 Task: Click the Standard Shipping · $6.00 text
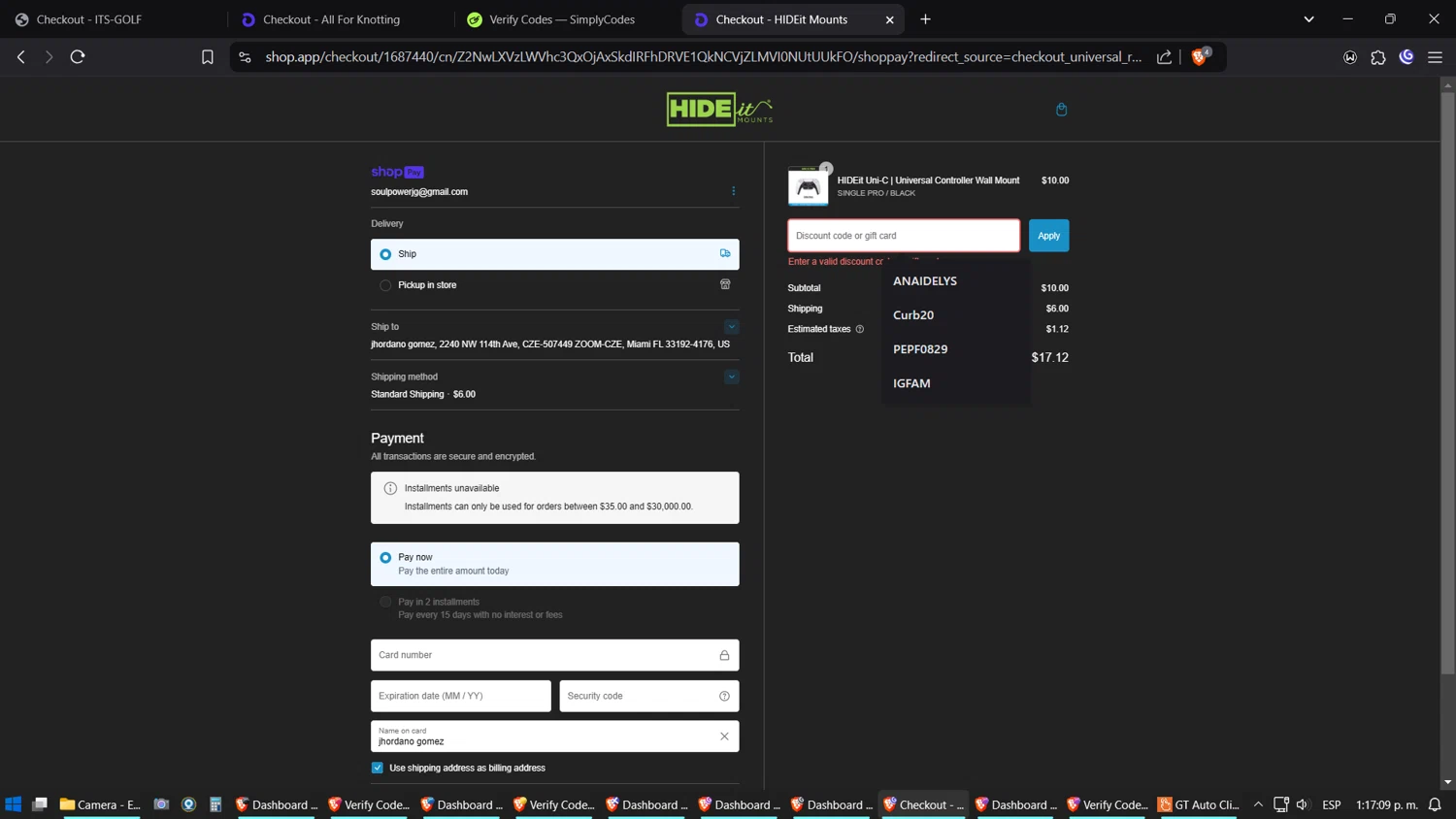coord(423,395)
